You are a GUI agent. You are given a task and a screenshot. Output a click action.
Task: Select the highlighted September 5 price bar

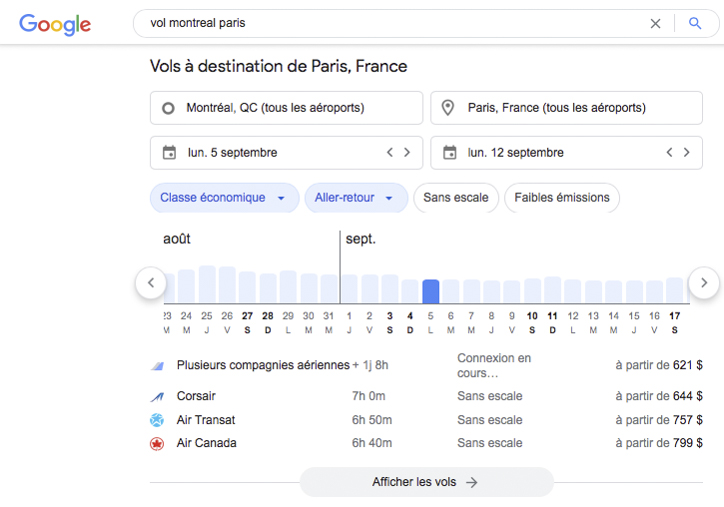(x=430, y=291)
